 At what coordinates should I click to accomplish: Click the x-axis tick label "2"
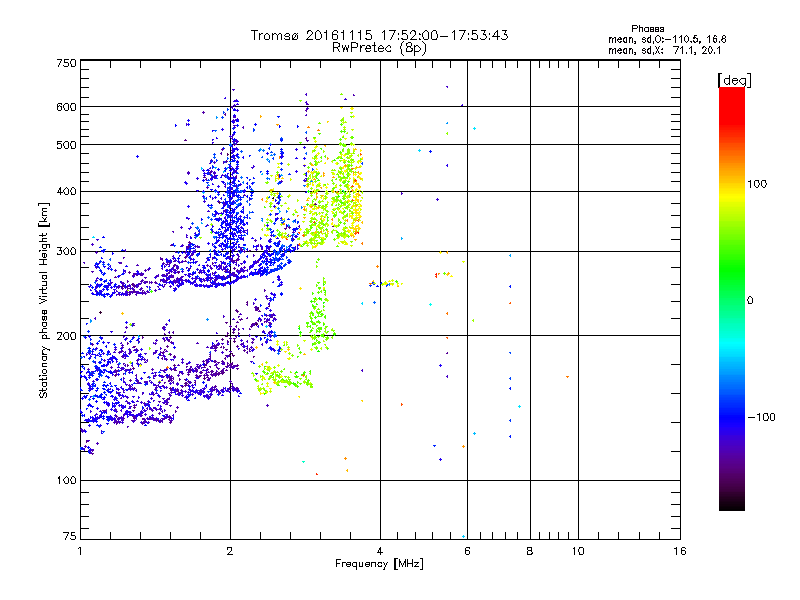click(230, 551)
